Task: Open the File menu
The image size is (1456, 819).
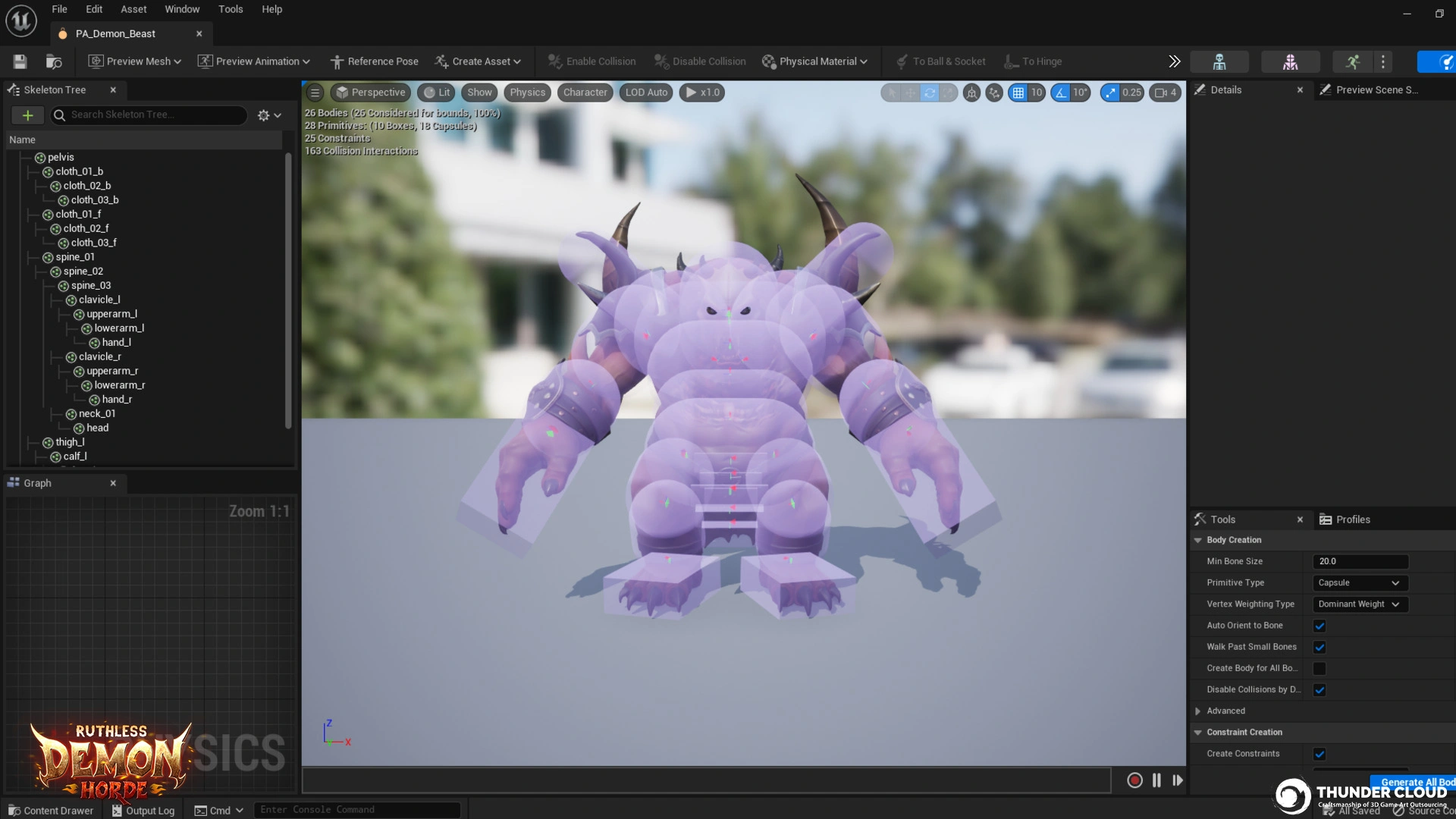Action: 60,9
